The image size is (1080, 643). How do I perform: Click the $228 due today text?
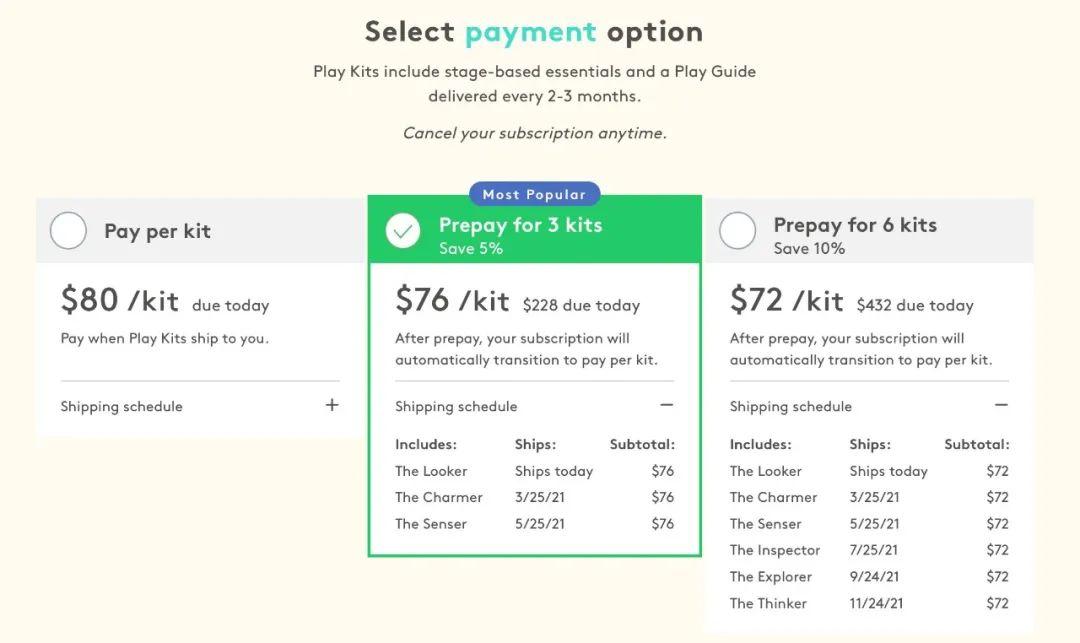coord(581,305)
